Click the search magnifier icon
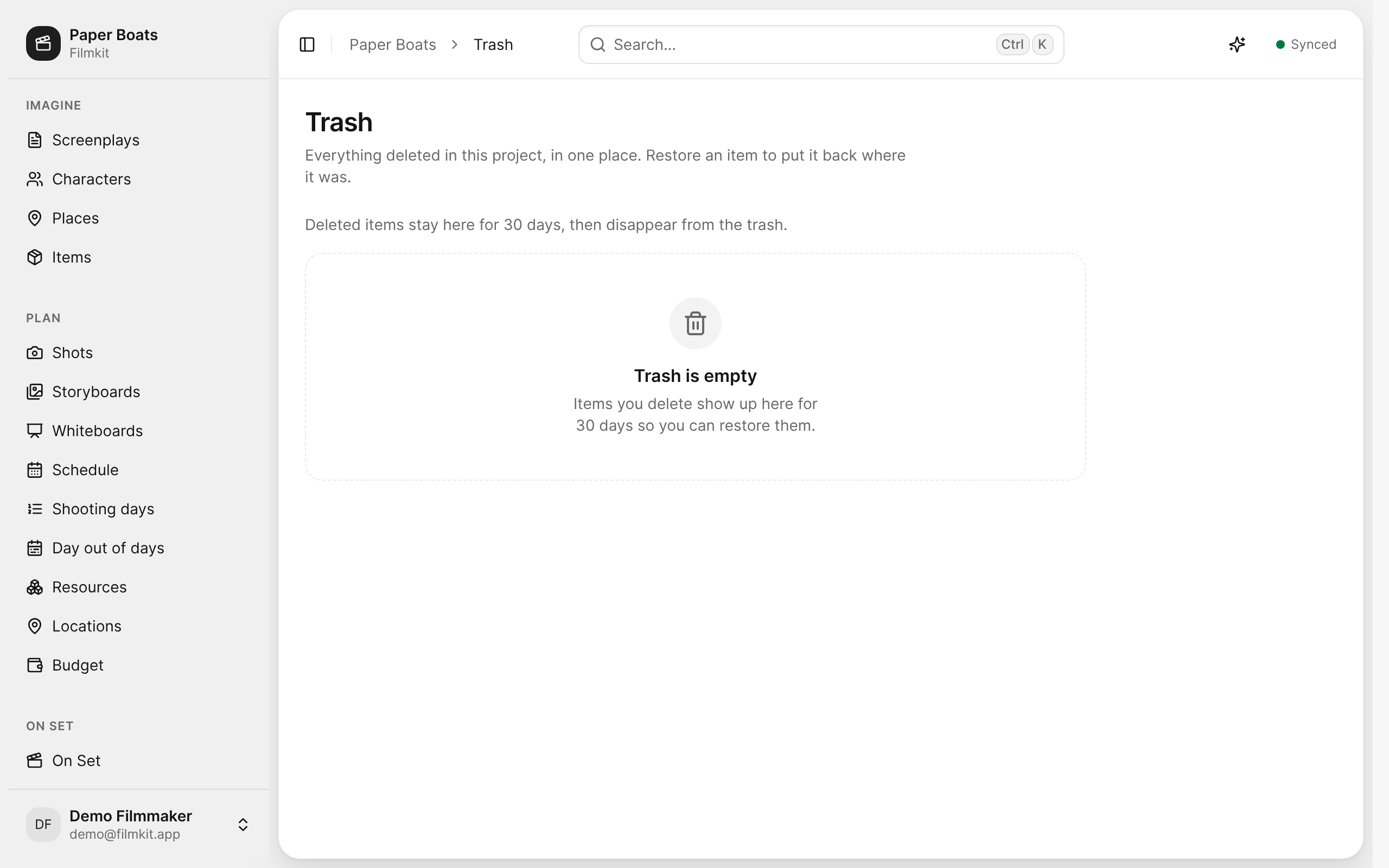Screen dimensions: 1389x868 click(x=597, y=44)
